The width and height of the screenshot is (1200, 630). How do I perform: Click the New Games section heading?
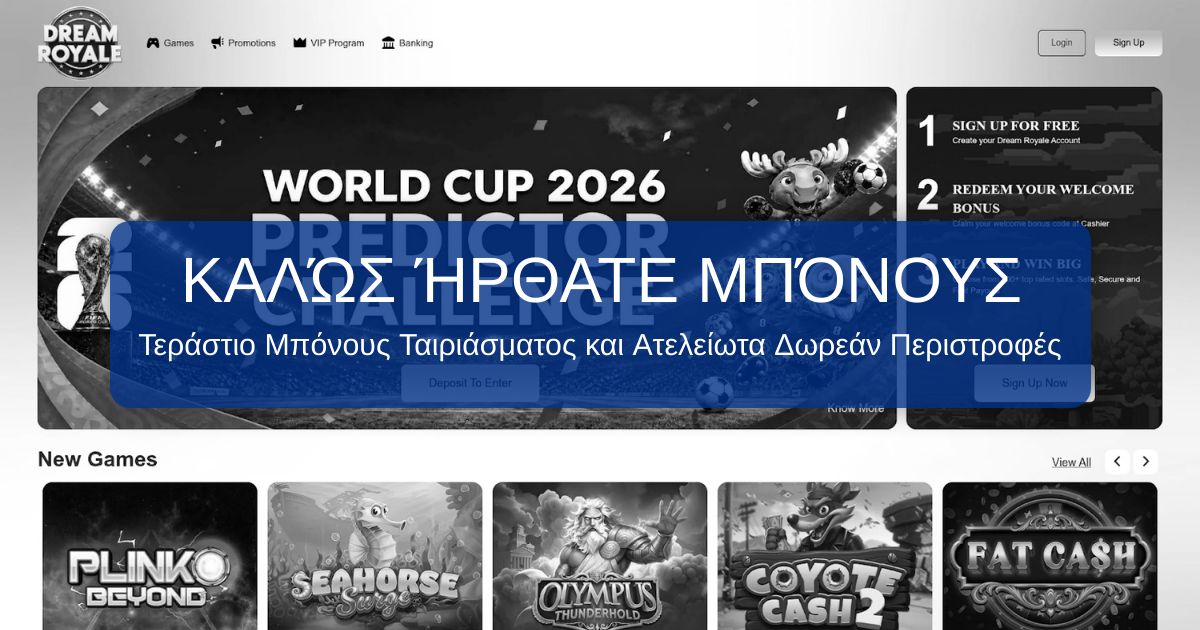97,459
